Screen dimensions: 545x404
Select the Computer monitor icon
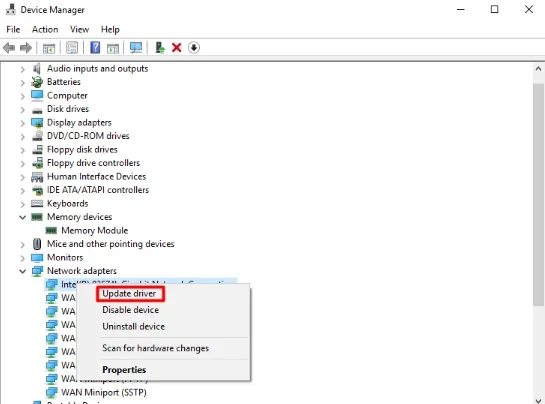click(37, 96)
